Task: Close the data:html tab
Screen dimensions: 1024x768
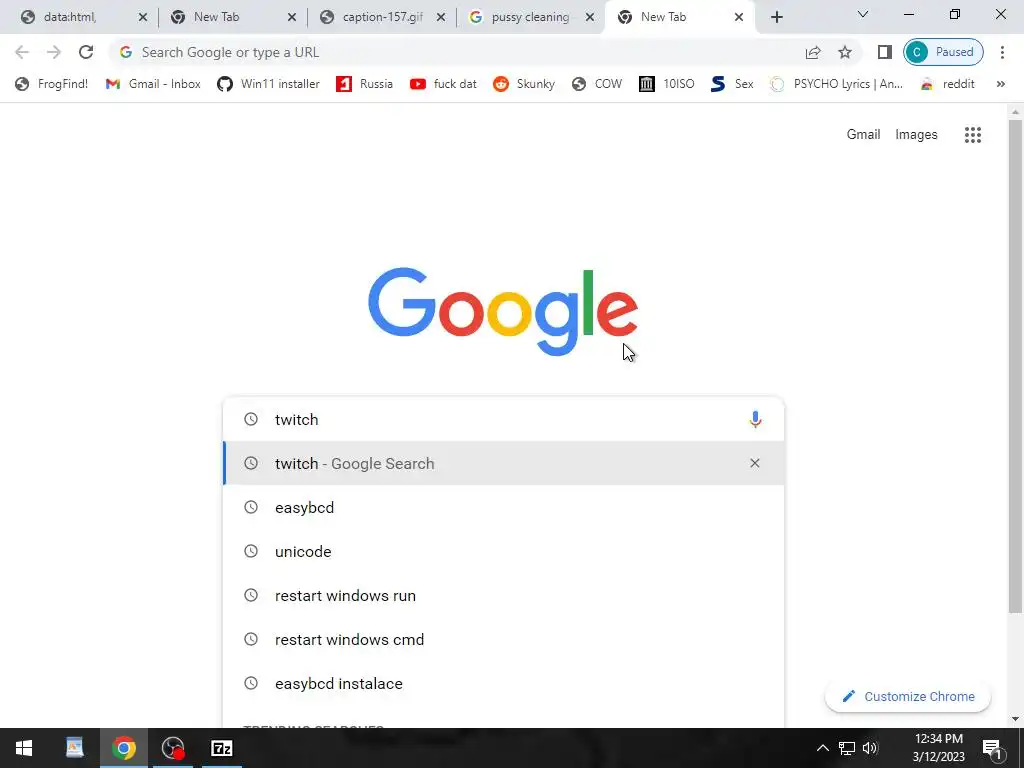Action: (142, 18)
